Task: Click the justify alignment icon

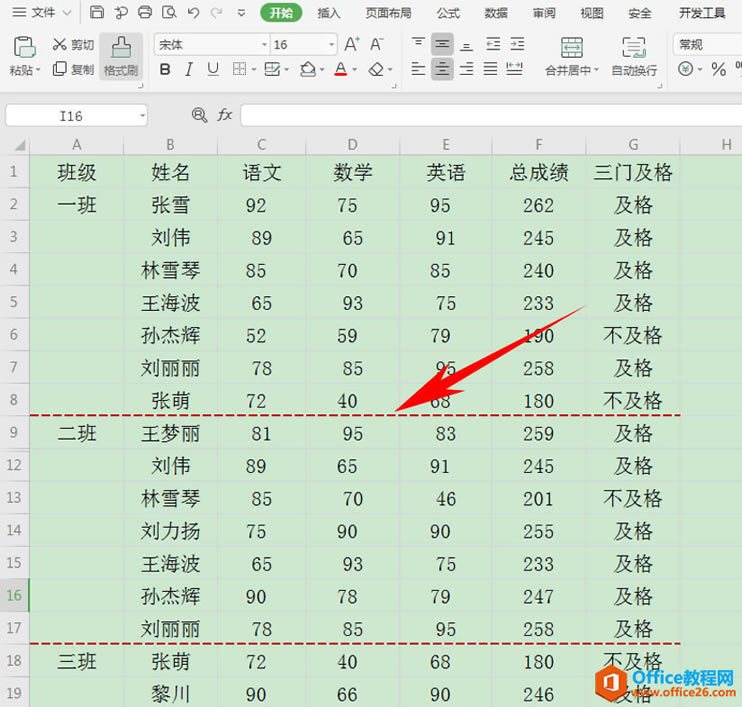Action: (x=490, y=70)
